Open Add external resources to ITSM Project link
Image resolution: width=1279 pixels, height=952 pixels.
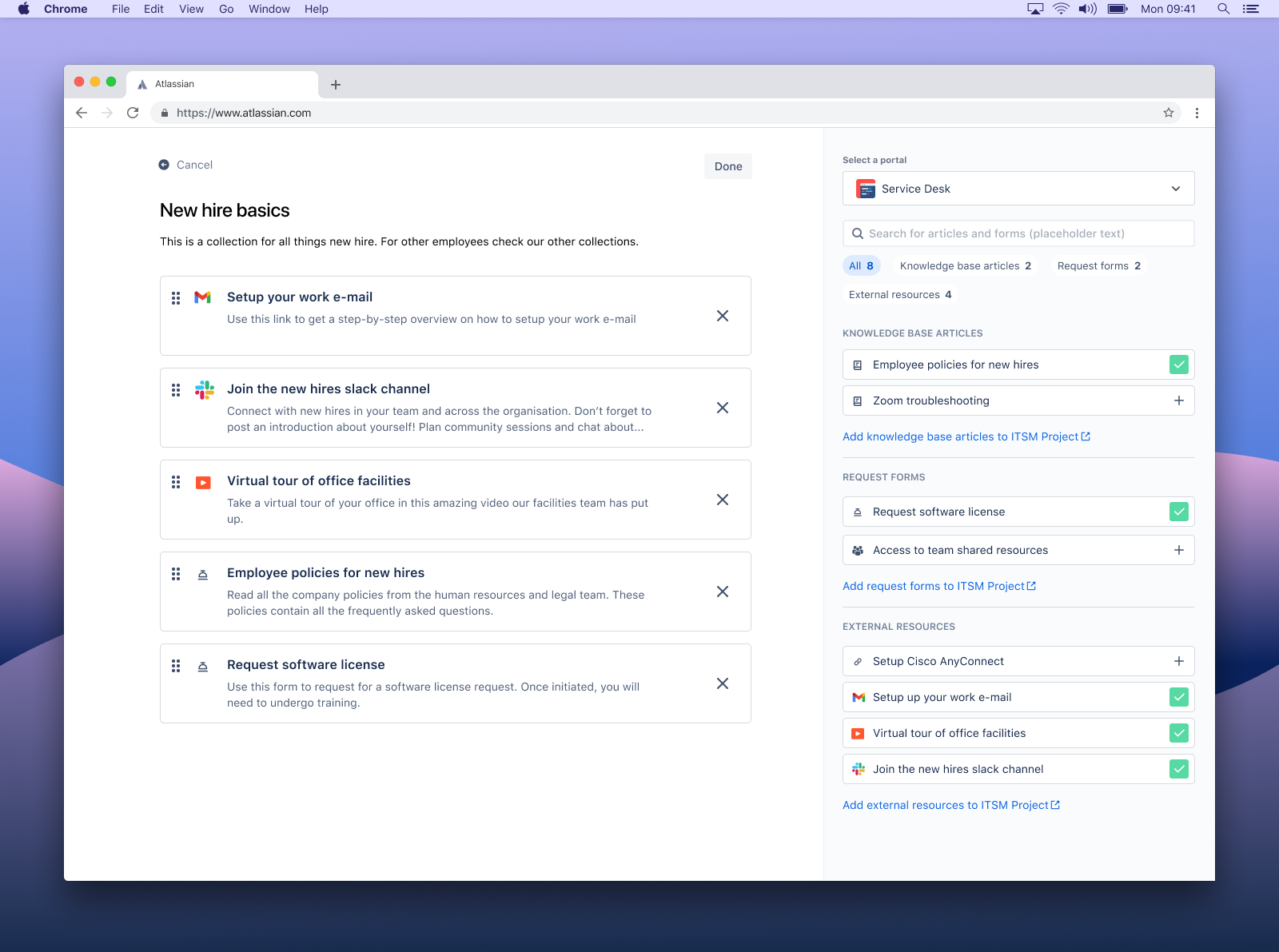click(951, 805)
